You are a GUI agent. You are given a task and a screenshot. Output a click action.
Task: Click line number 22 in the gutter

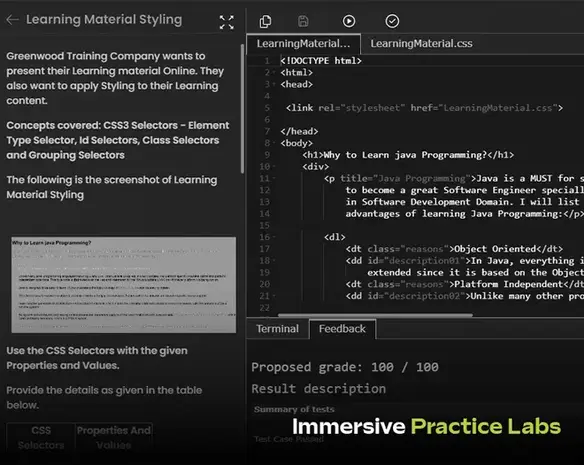tap(264, 308)
